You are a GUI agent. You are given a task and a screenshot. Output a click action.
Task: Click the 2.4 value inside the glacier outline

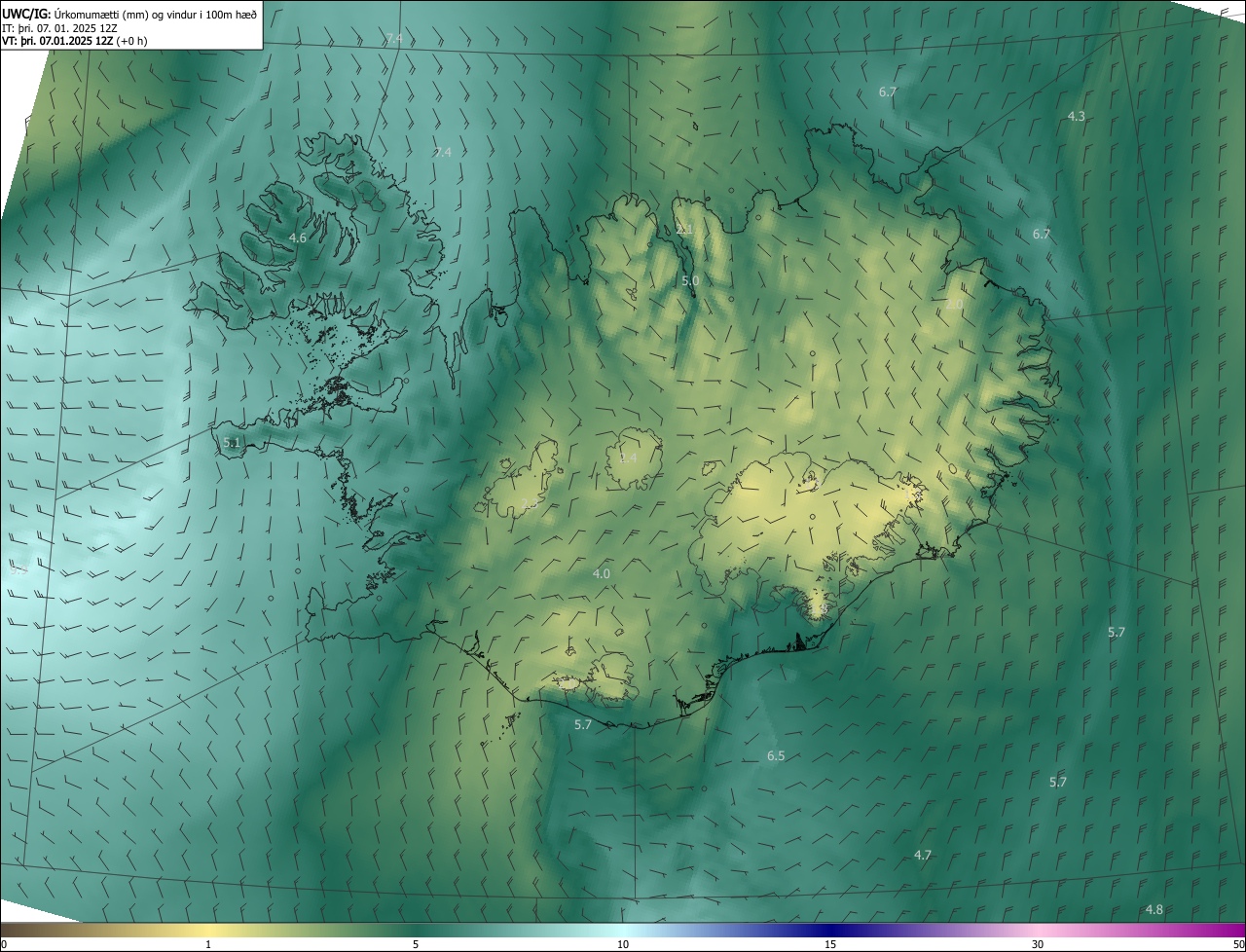pyautogui.click(x=628, y=458)
